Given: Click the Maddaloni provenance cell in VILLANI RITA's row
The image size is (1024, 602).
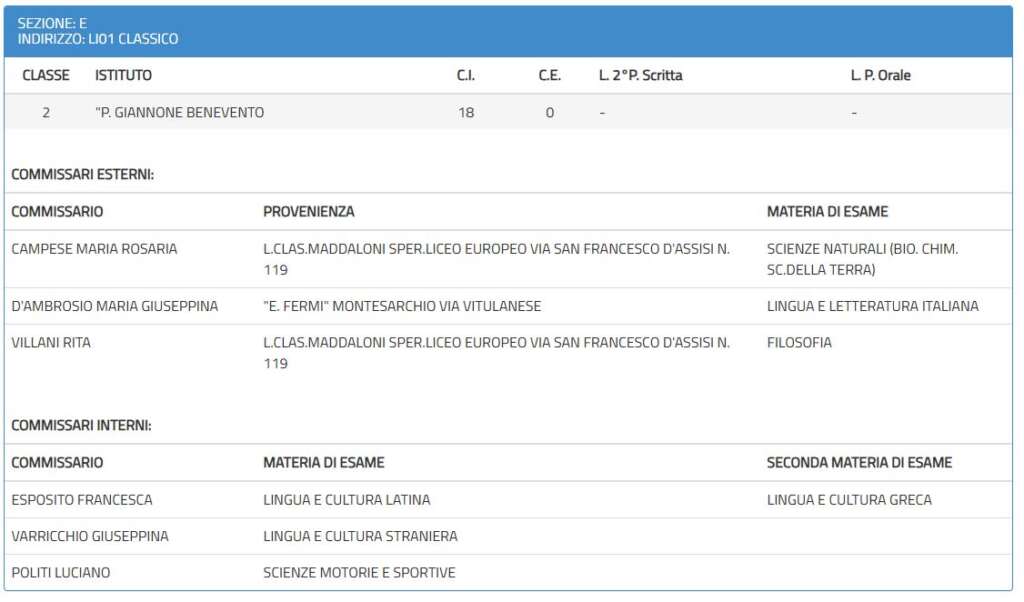Looking at the screenshot, I should coord(496,353).
